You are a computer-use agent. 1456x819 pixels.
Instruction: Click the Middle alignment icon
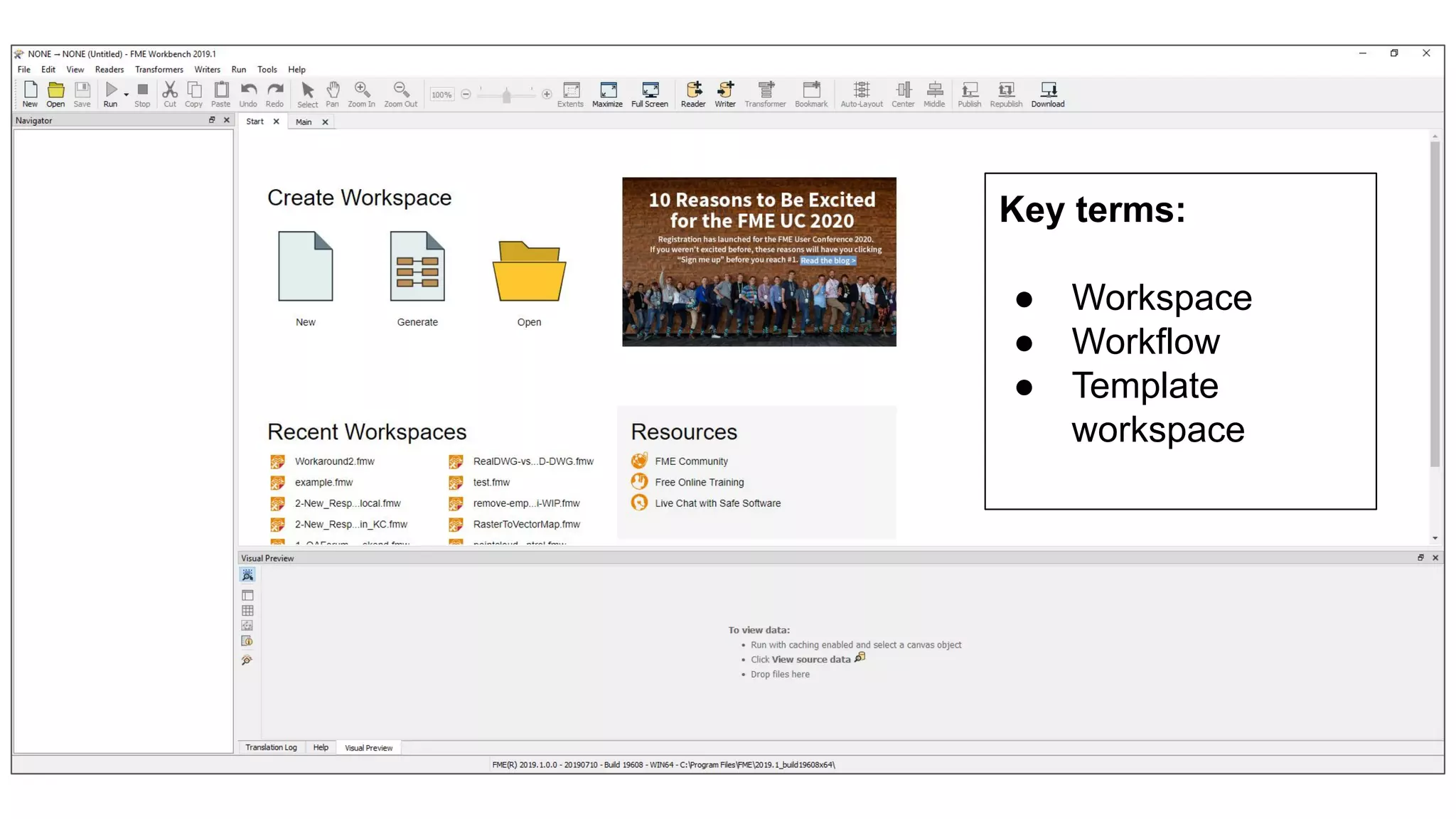click(x=934, y=94)
